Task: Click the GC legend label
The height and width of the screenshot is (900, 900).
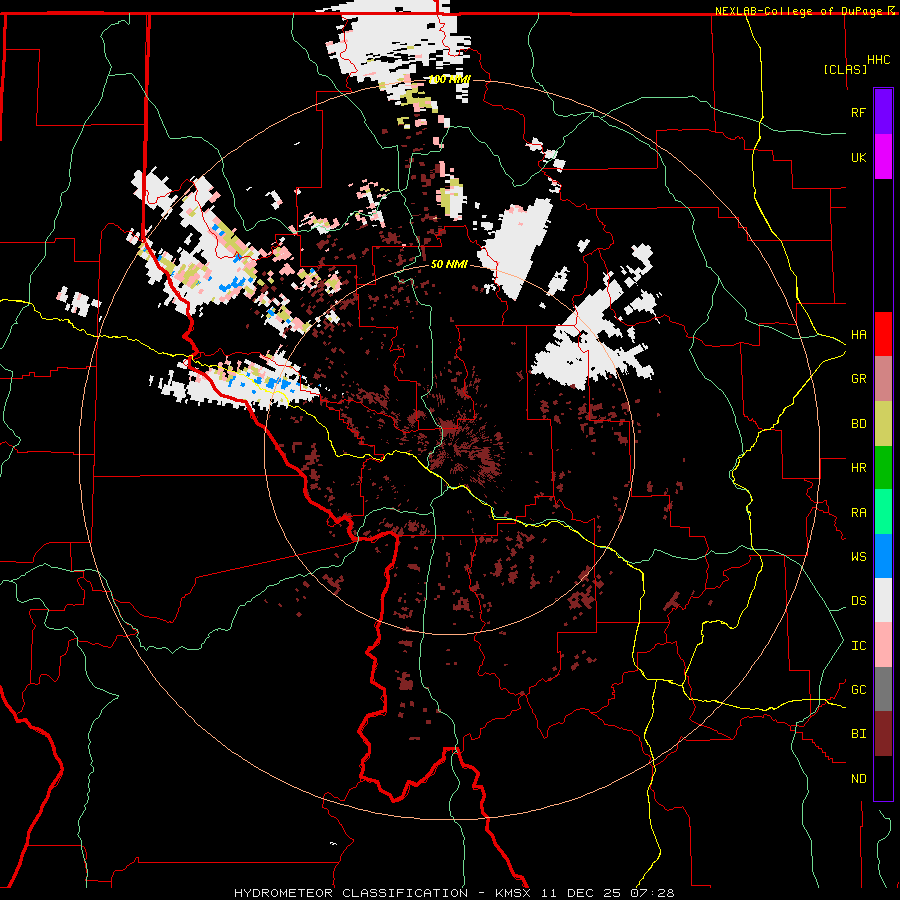Action: 858,690
